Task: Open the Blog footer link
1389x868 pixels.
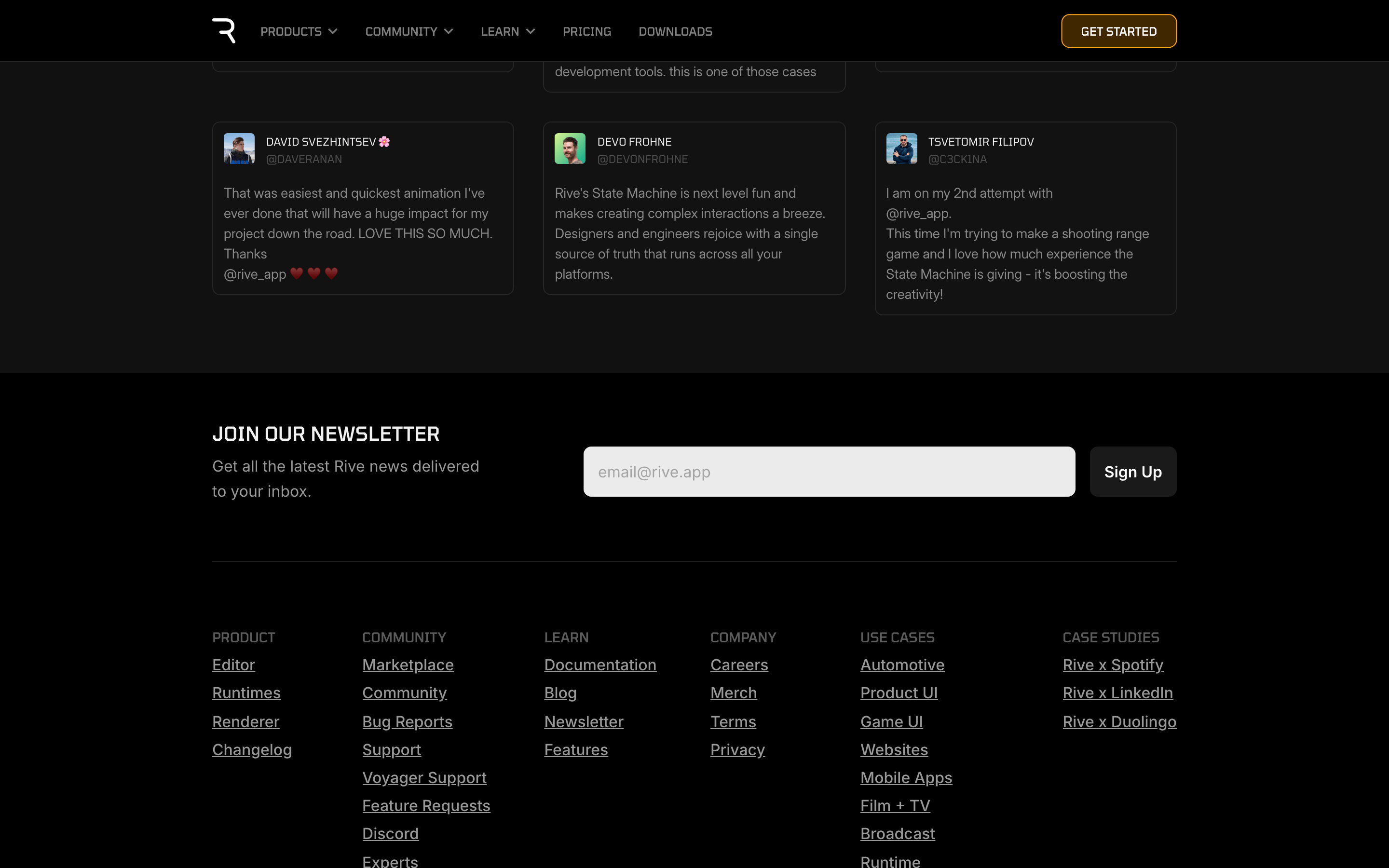Action: [x=560, y=693]
